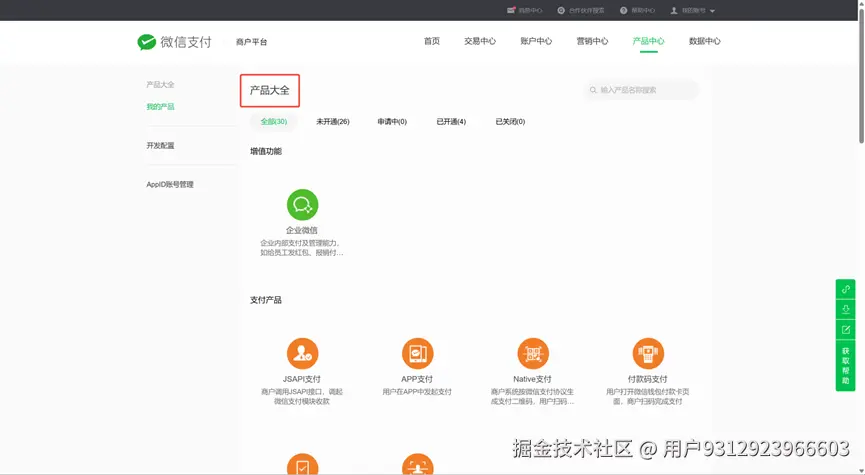Open 营销中心 in the navigation
This screenshot has height=475, width=865.
pyautogui.click(x=592, y=41)
